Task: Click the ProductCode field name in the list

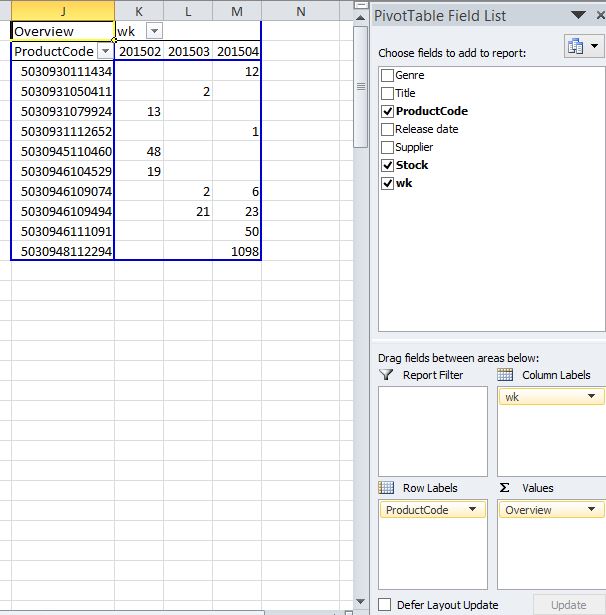Action: pos(431,111)
